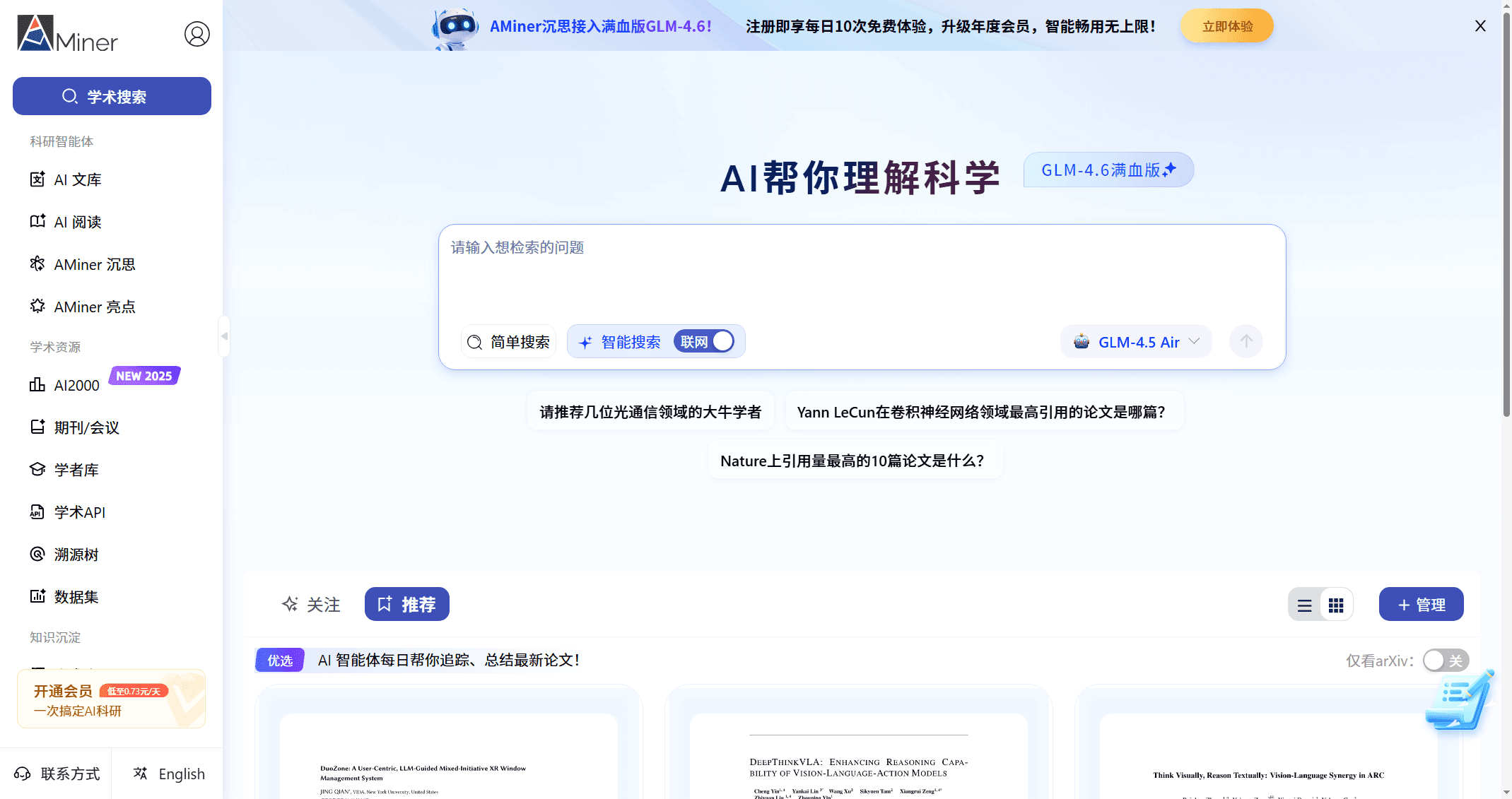This screenshot has height=799, width=1512.
Task: Click the question about Yann LeCun's most cited paper
Action: (983, 410)
